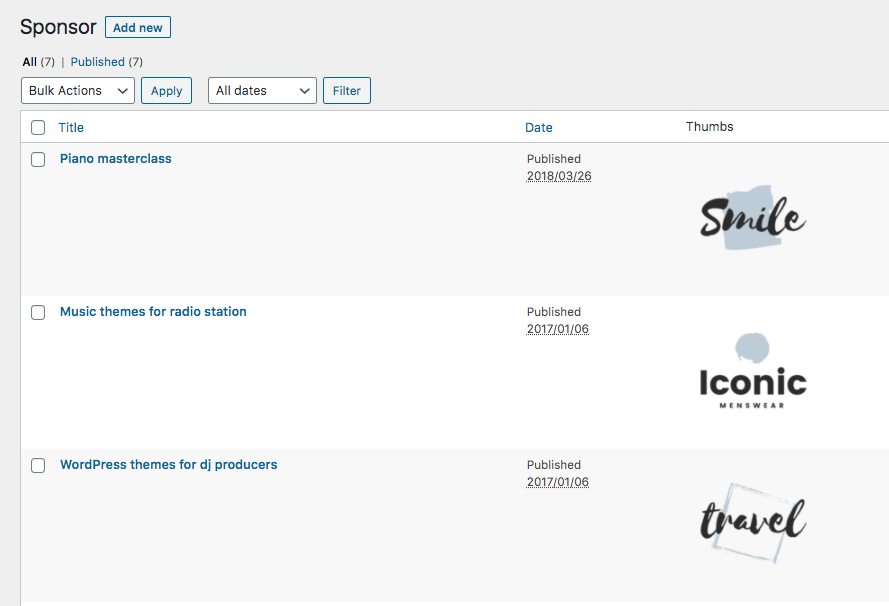
Task: Click the Filter button
Action: (x=346, y=91)
